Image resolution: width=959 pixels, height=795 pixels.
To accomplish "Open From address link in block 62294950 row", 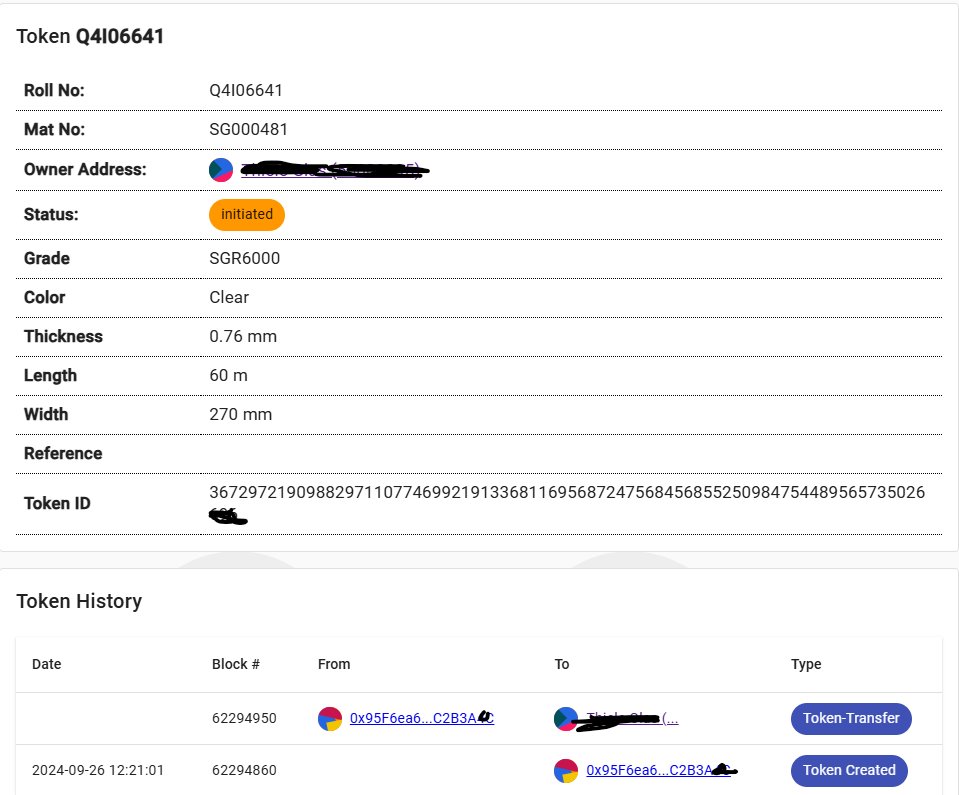I will coord(421,719).
